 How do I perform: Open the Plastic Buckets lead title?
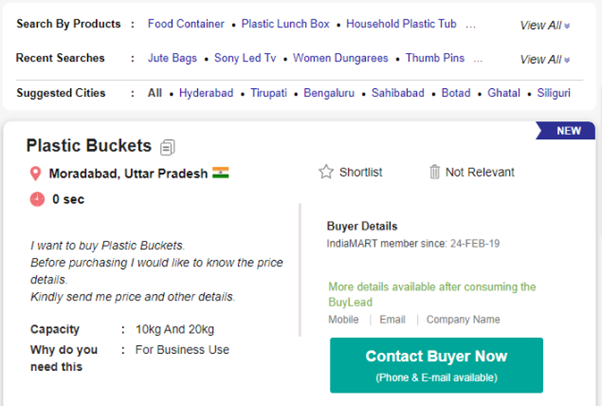[89, 146]
